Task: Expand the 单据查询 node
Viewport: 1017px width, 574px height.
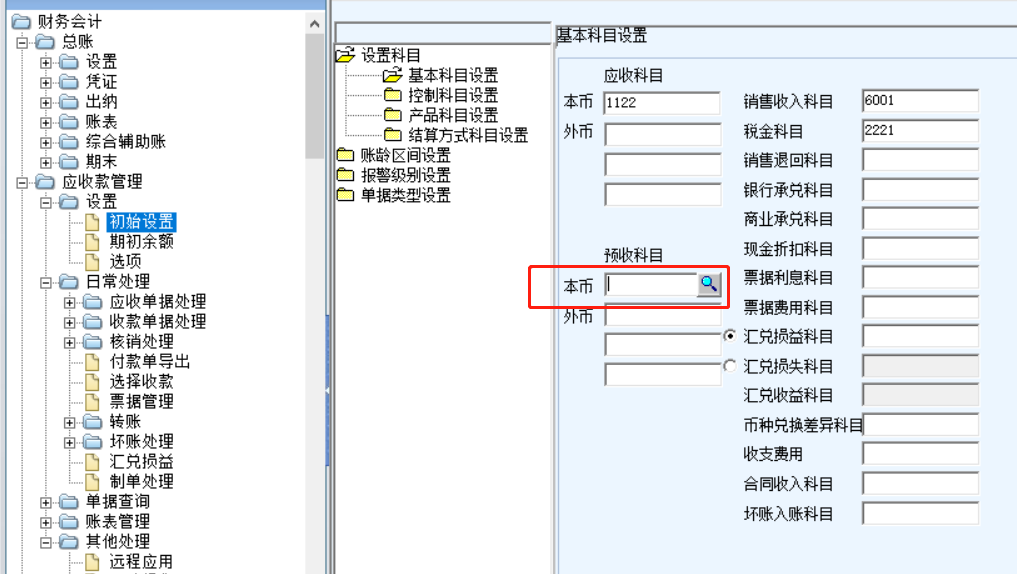Action: [x=45, y=502]
